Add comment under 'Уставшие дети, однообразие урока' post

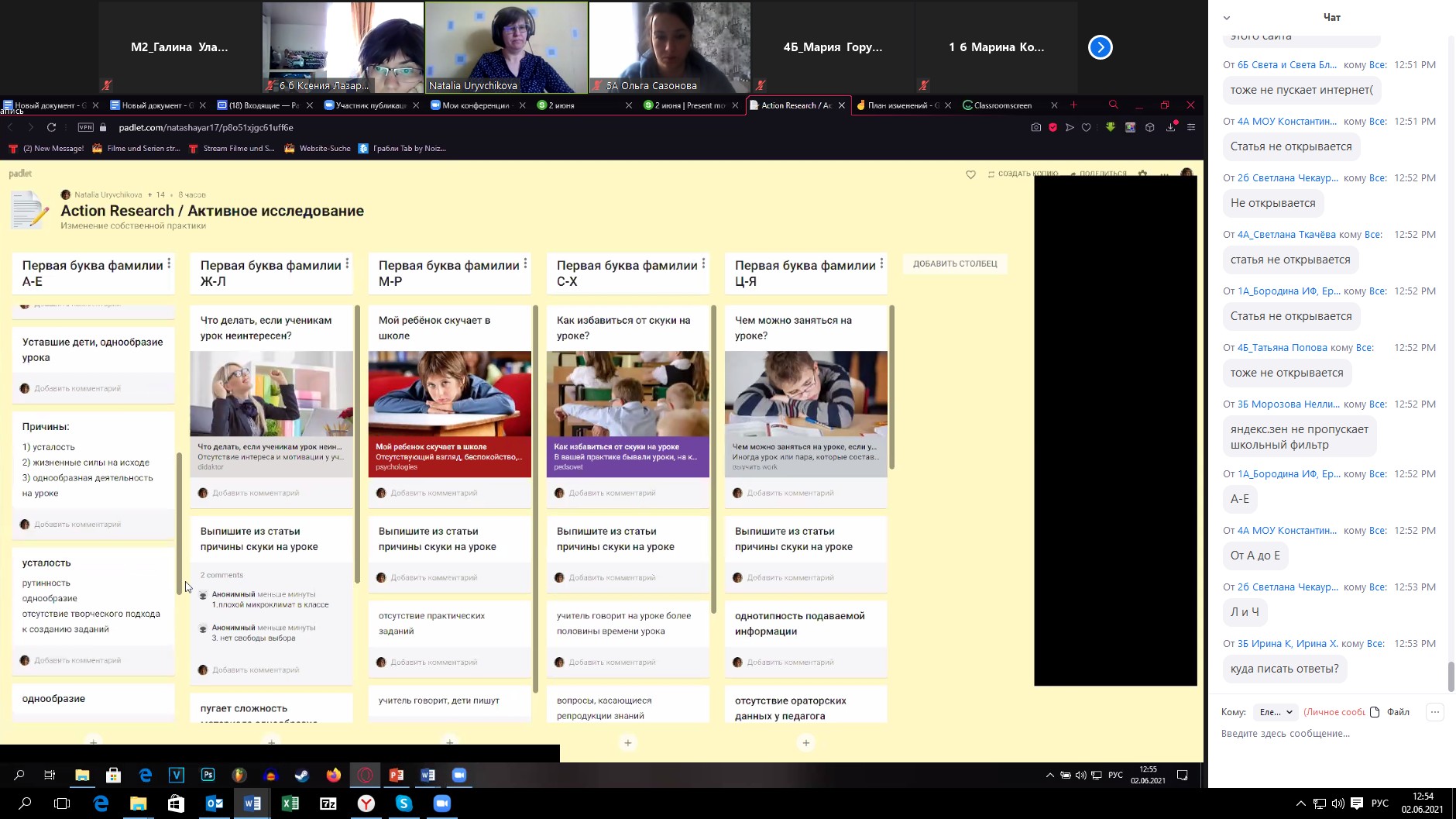tap(77, 388)
